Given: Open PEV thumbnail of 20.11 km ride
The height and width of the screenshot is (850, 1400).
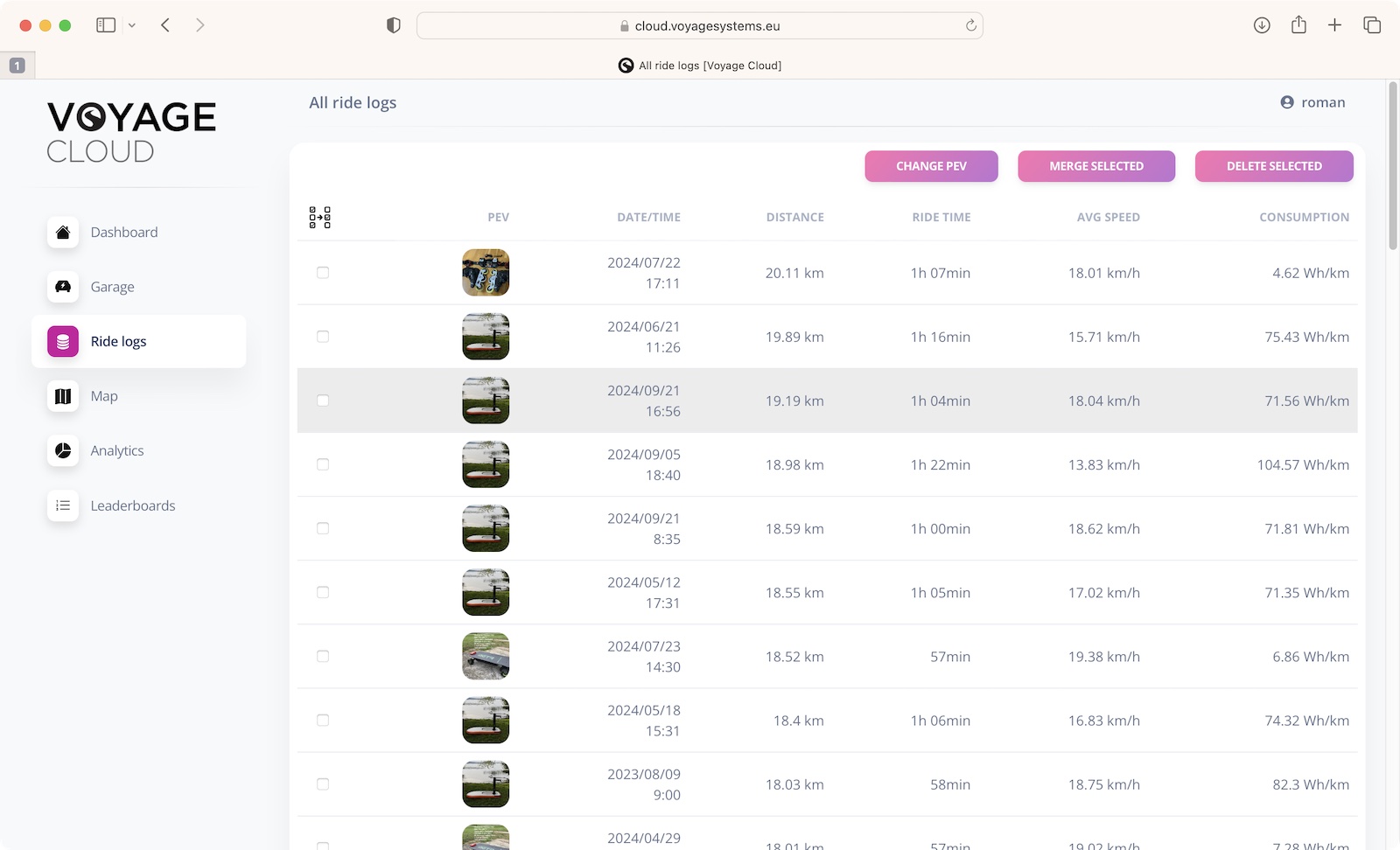Looking at the screenshot, I should pyautogui.click(x=486, y=273).
